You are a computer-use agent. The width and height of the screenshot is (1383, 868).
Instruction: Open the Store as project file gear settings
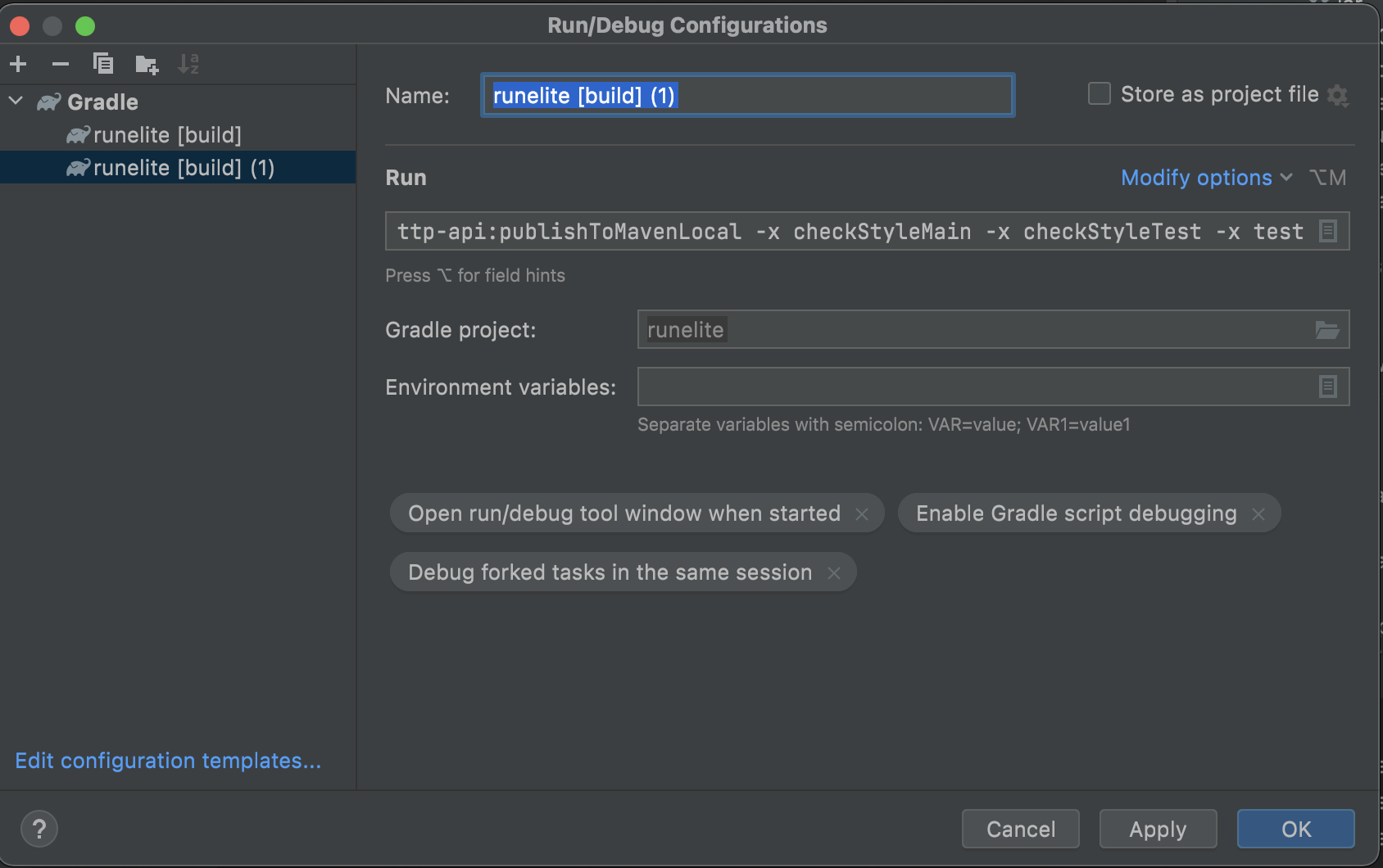click(1337, 96)
